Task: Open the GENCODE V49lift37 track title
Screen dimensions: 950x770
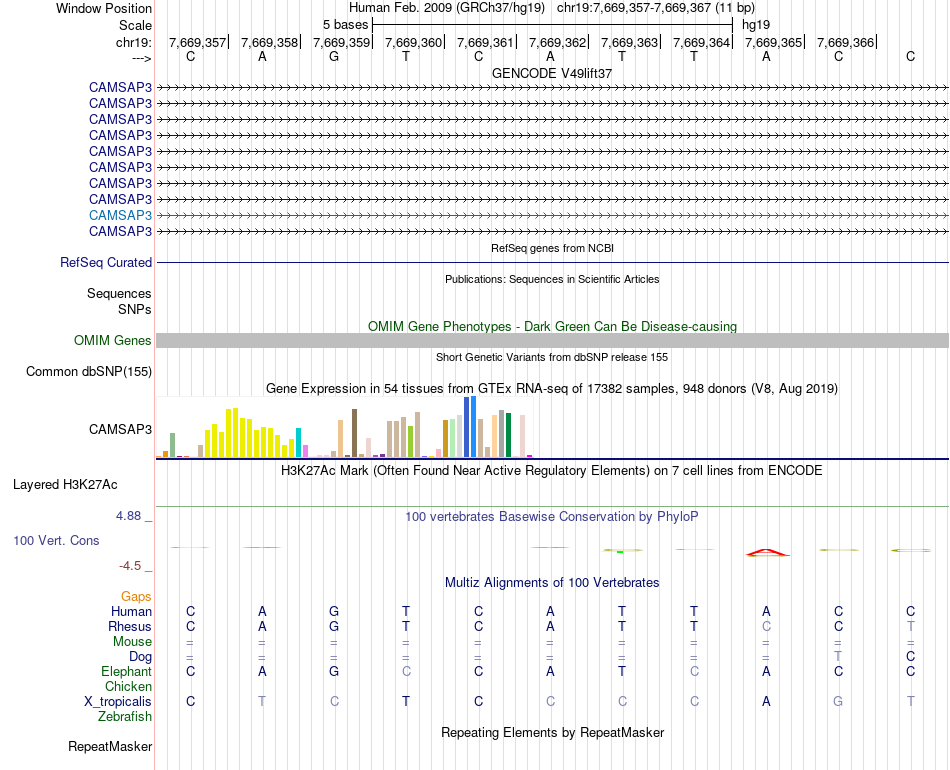Action: tap(551, 73)
